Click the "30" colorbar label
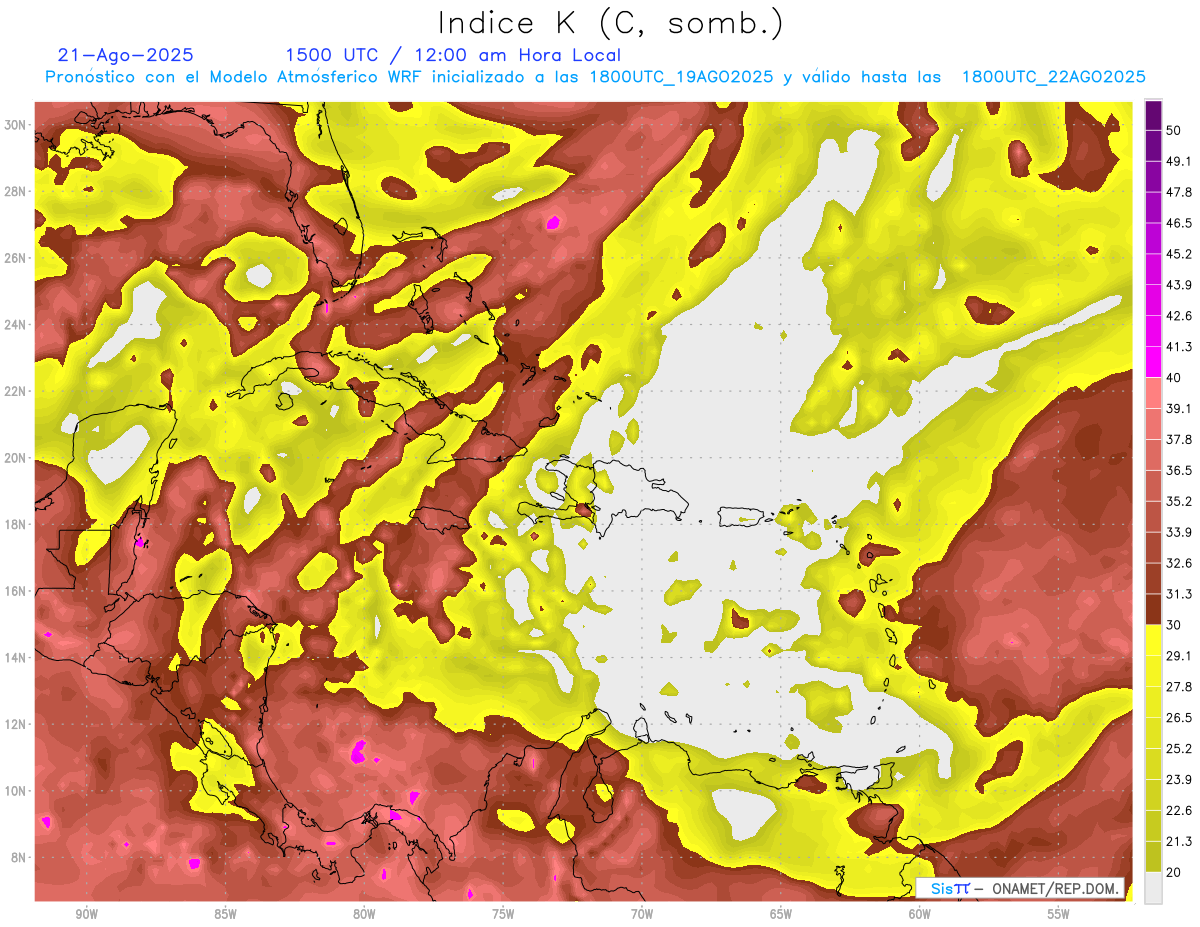The image size is (1200, 927). (x=1175, y=626)
